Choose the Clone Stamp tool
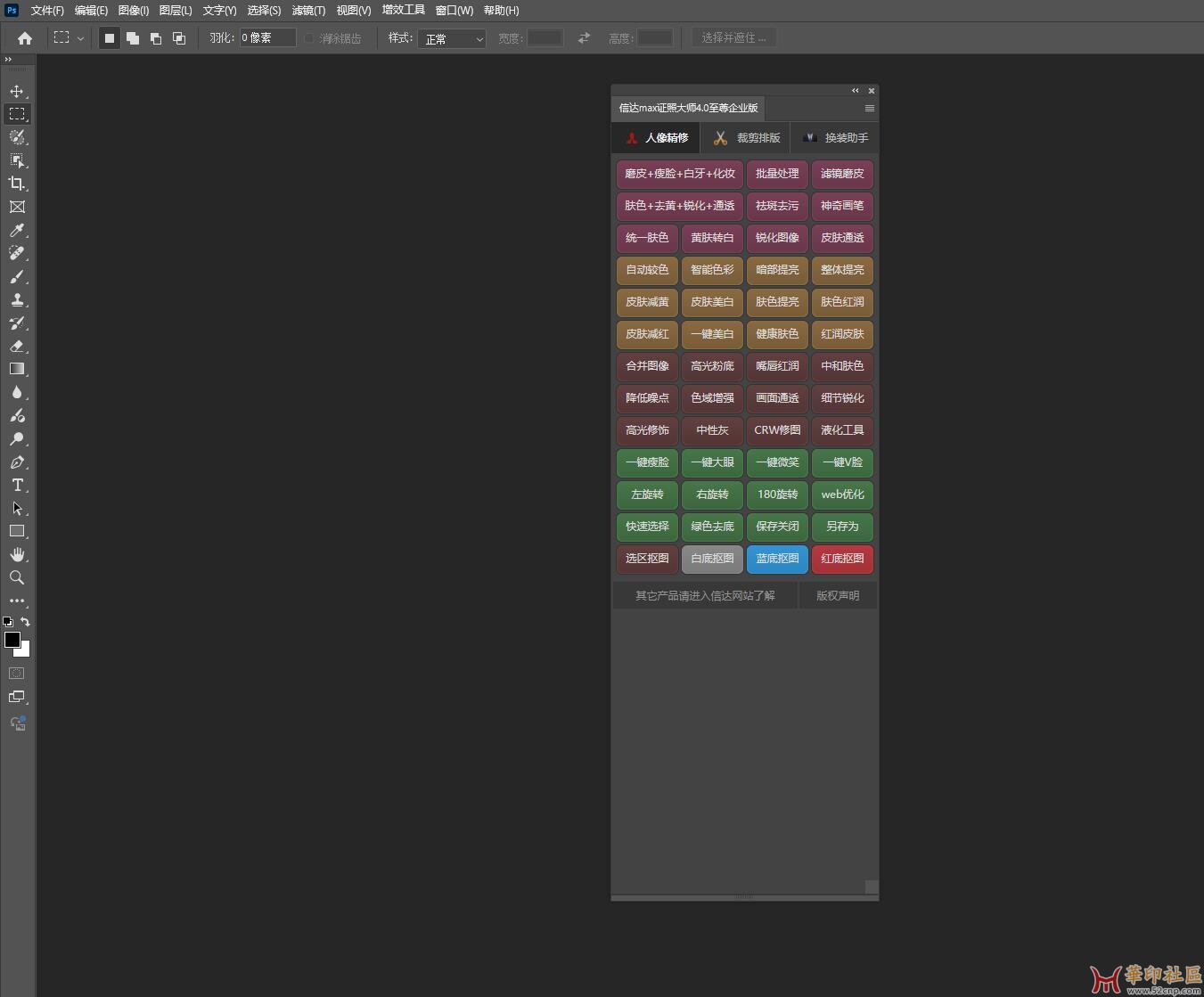This screenshot has width=1204, height=997. 17,299
